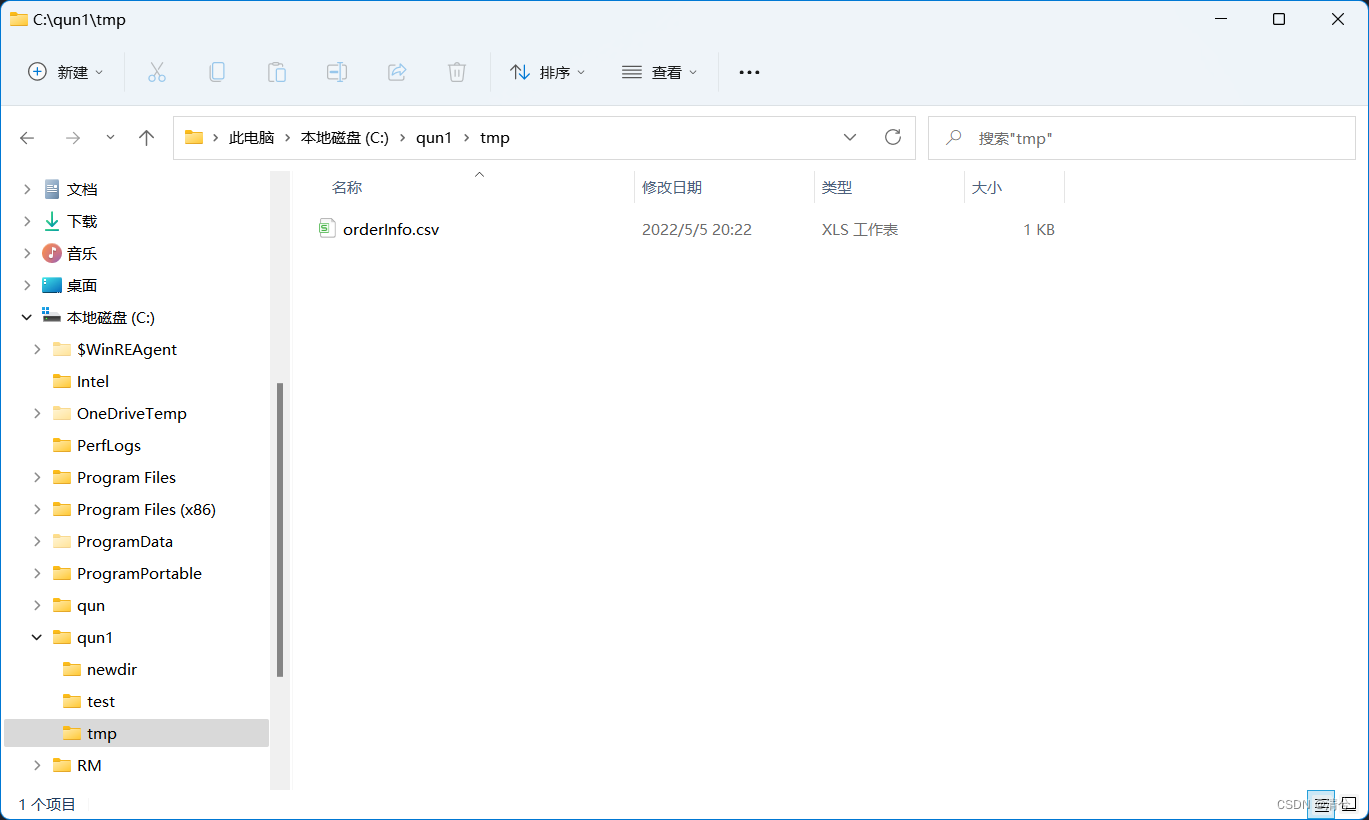Click 本地磁盘 (C:) in address path
Image resolution: width=1369 pixels, height=820 pixels.
[344, 138]
